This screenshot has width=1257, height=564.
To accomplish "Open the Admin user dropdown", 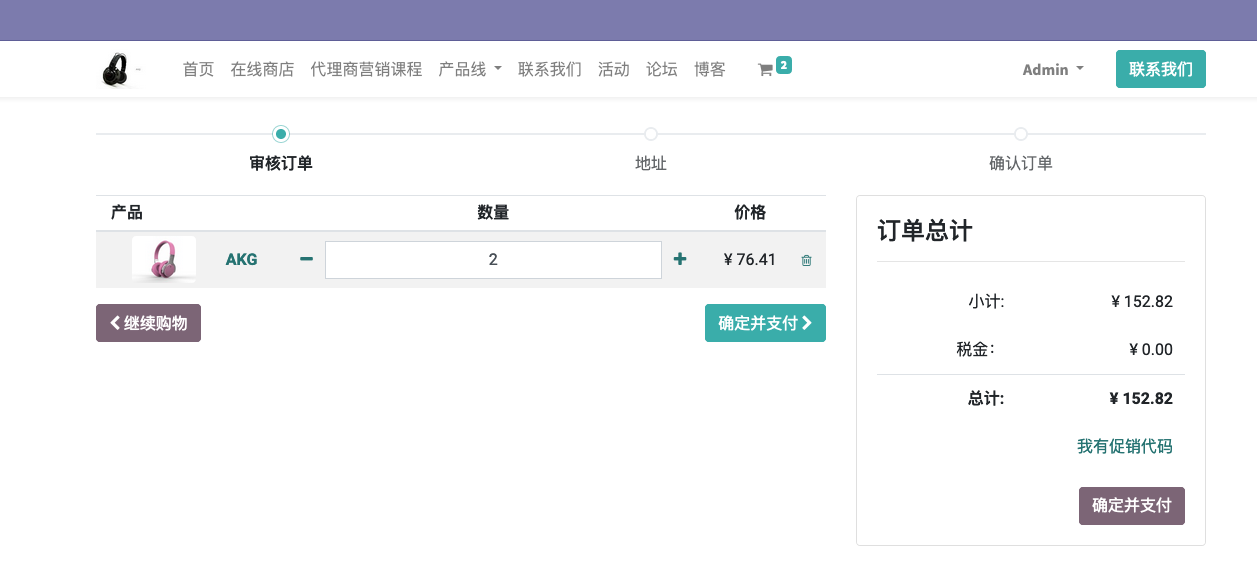I will (x=1052, y=69).
